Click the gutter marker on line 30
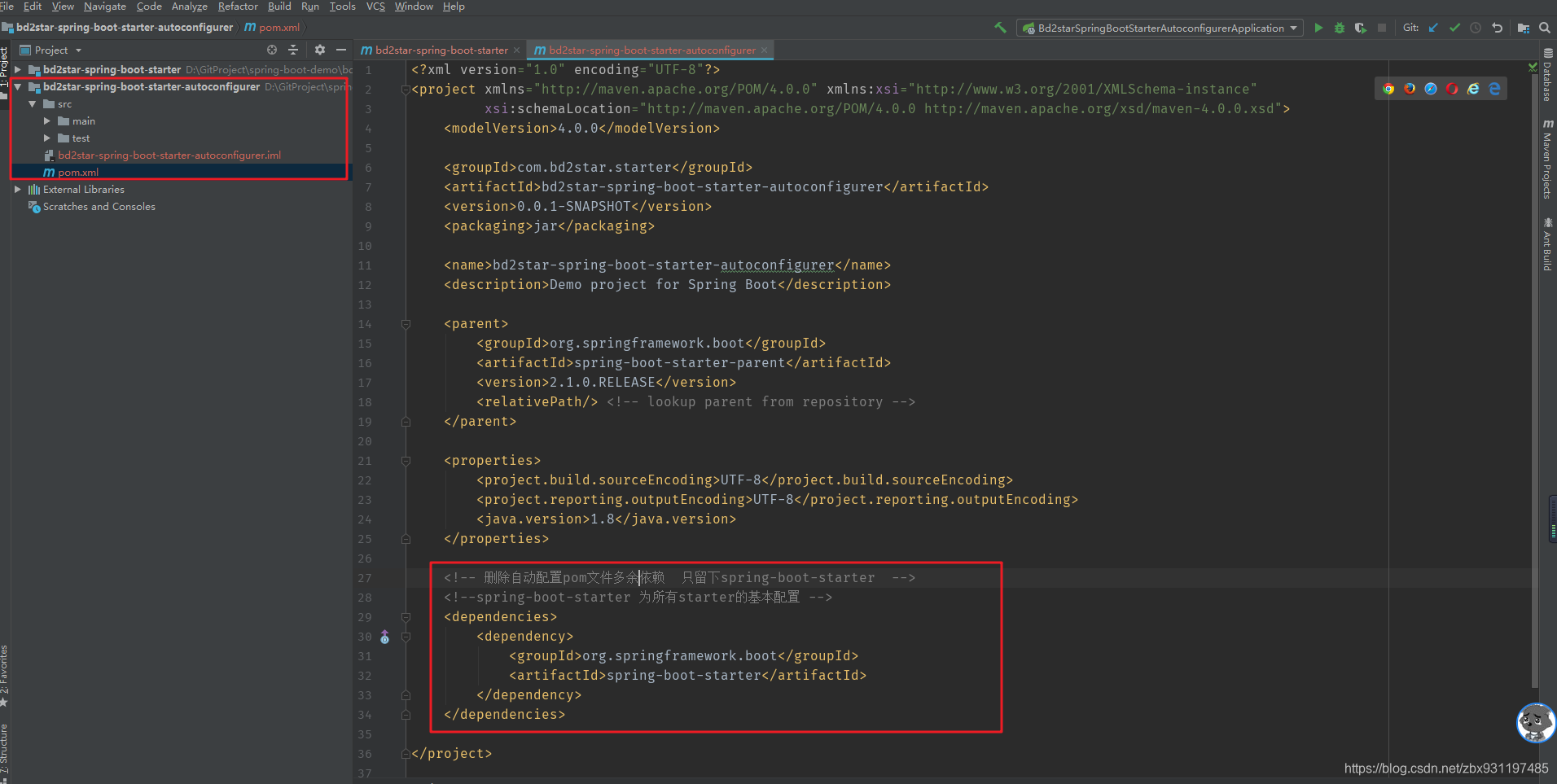This screenshot has height=784, width=1557. point(385,637)
